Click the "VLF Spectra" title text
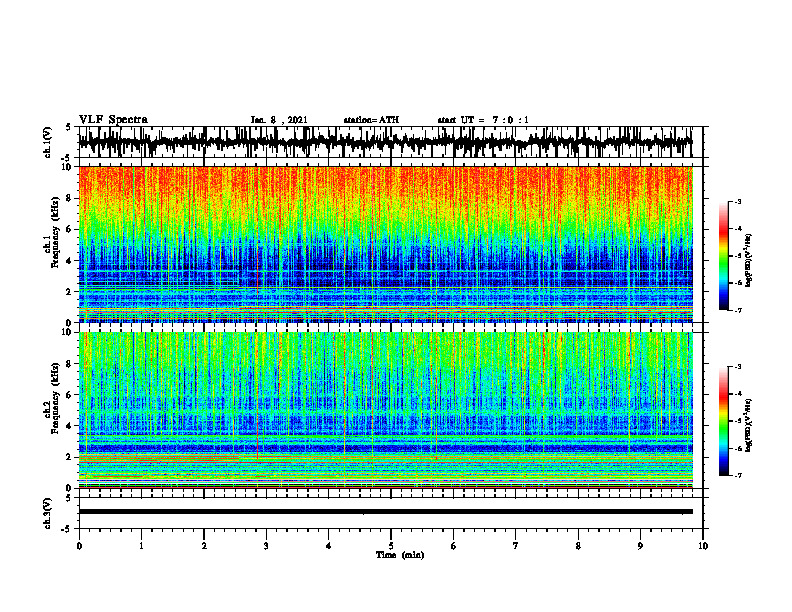Image resolution: width=792 pixels, height=612 pixels. [113, 120]
